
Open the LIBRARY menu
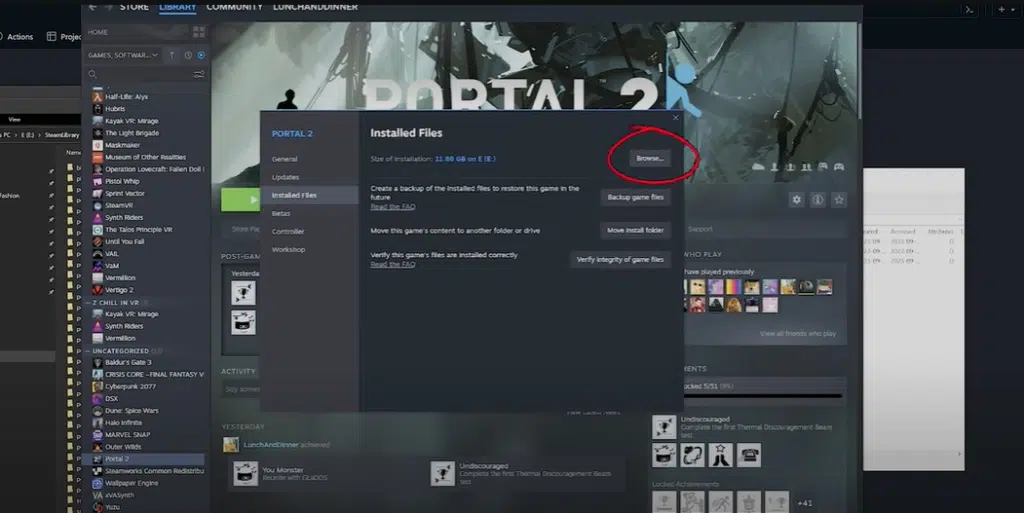point(178,7)
